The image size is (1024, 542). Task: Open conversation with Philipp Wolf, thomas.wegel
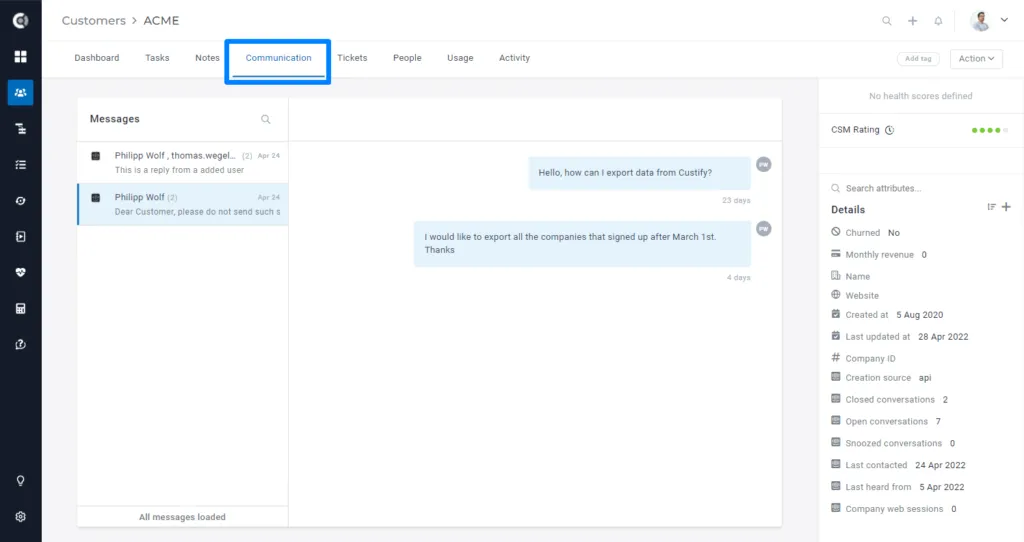pyautogui.click(x=183, y=163)
